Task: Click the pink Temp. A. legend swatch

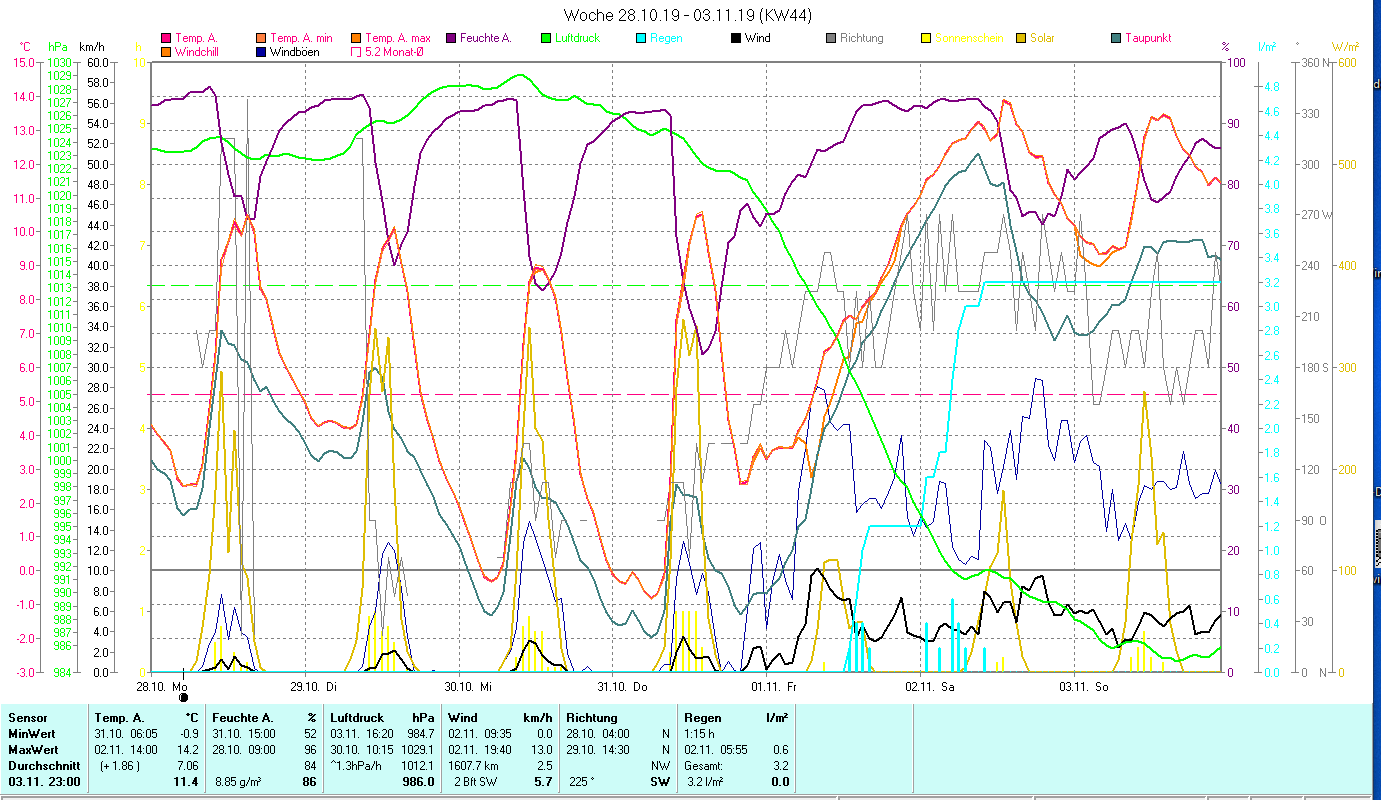Action: 166,38
